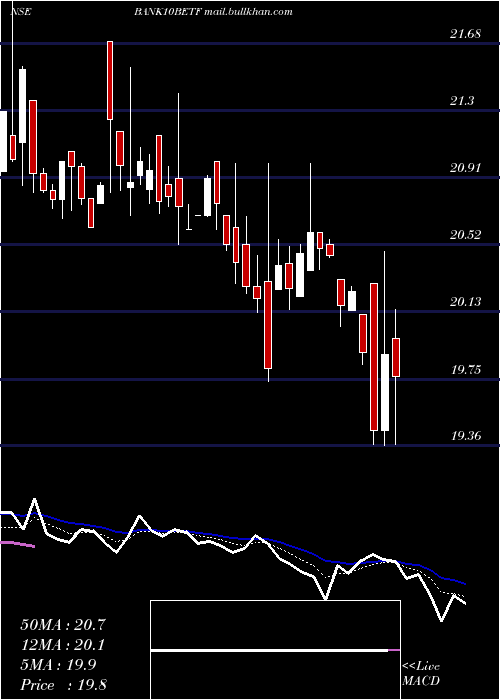Click the BANK10BETF mail.bullkhan.com title

pyautogui.click(x=213, y=11)
